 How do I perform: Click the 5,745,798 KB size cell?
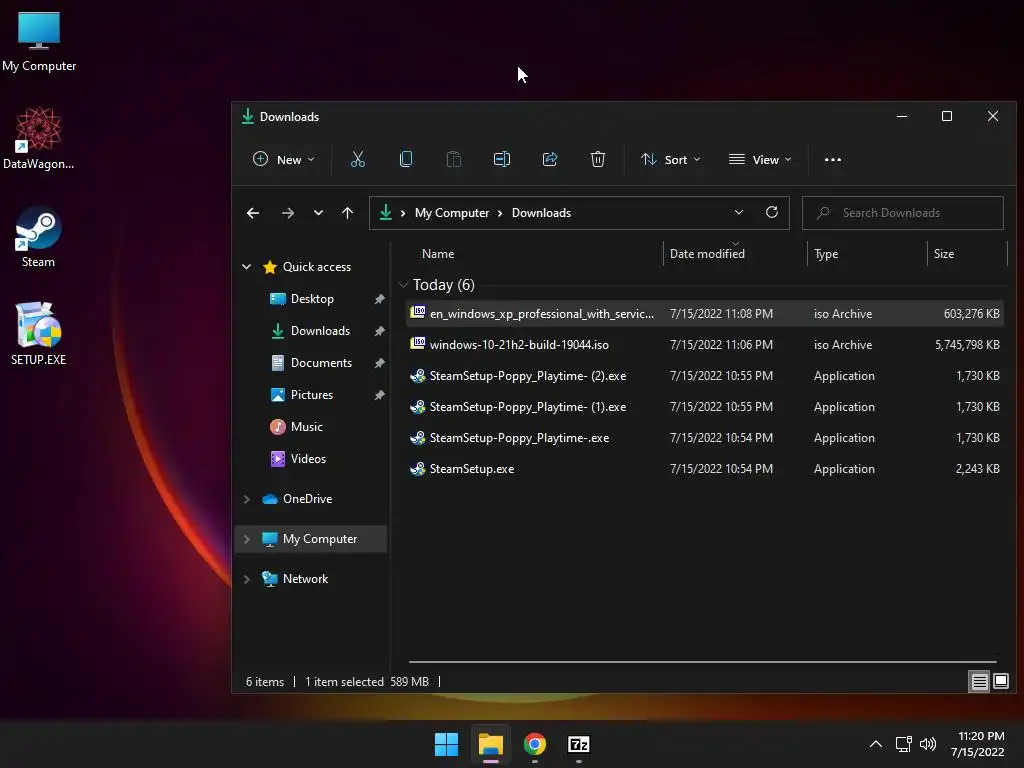[x=967, y=345]
